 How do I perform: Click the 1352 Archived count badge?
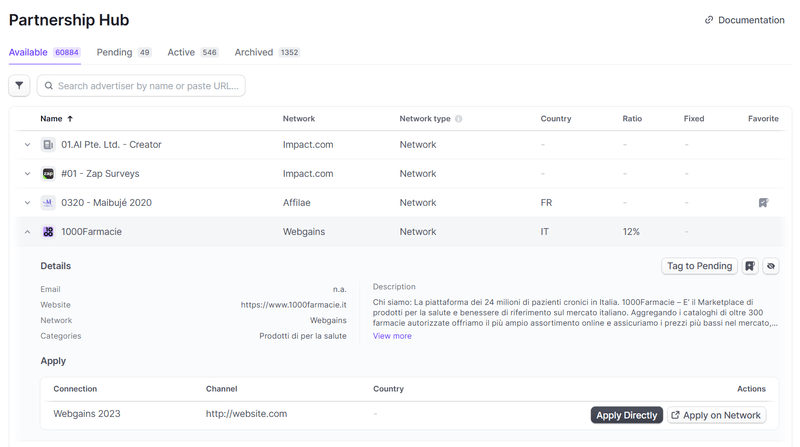pos(289,52)
